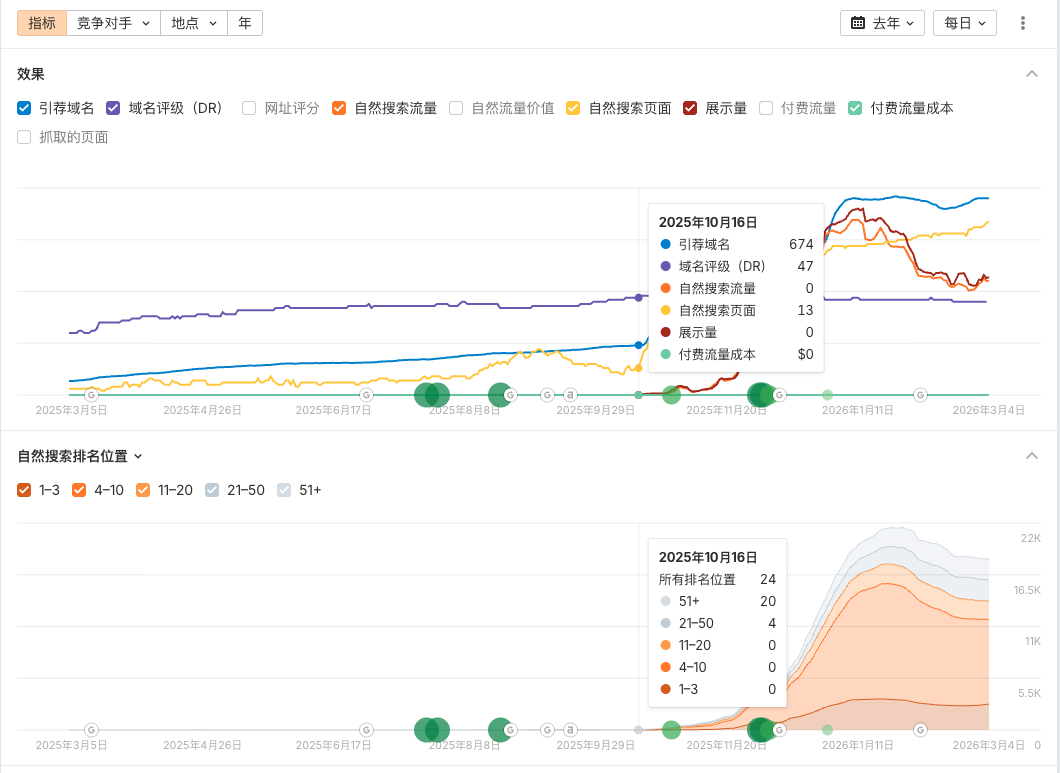
Task: Click Google marker near 2025年11月20日 in 效果 chart
Action: click(x=779, y=395)
